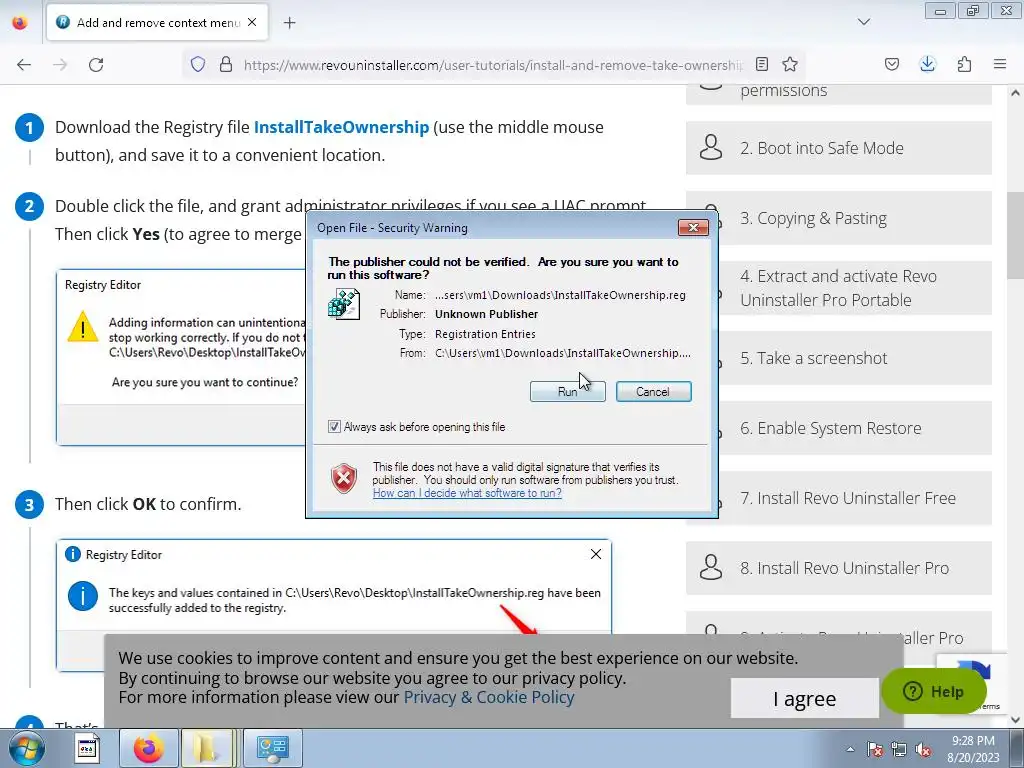Click the registration entries file icon in dialog
The width and height of the screenshot is (1024, 768).
[x=344, y=304]
